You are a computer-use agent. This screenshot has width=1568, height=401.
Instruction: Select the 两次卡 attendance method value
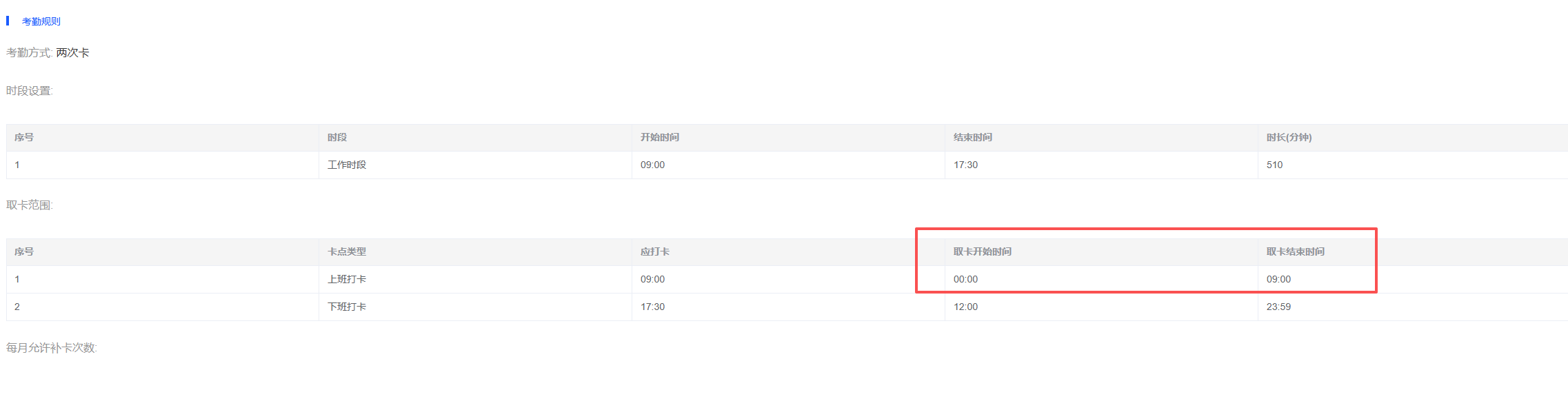click(x=72, y=53)
